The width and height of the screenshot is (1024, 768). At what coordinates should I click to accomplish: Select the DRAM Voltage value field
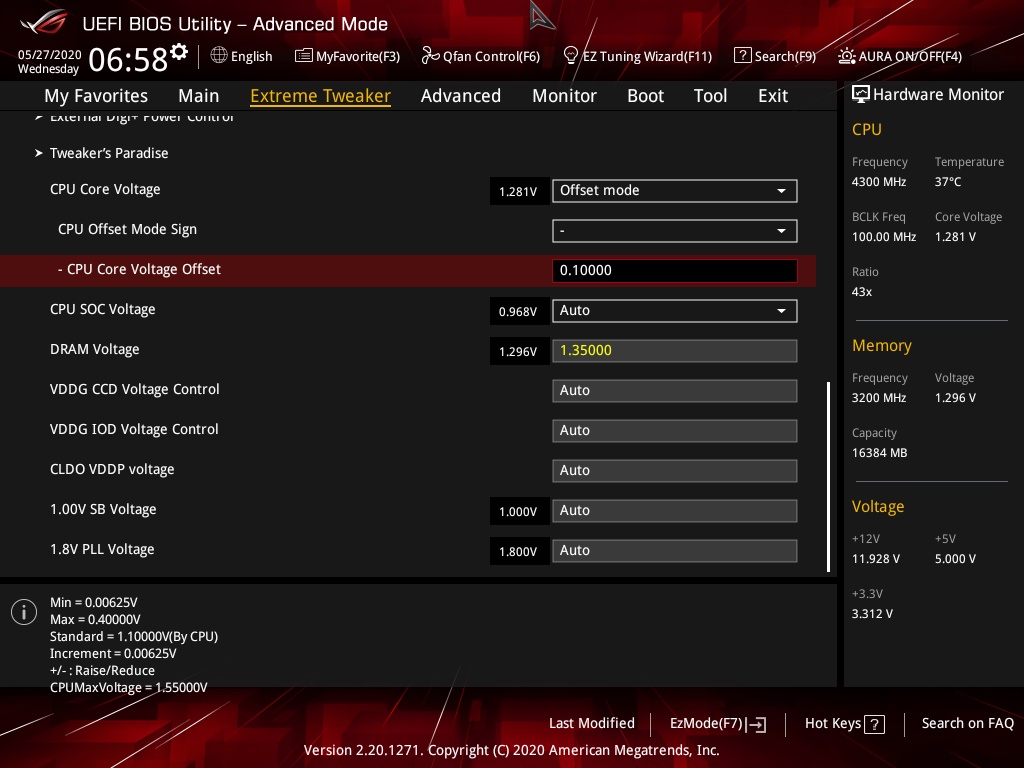coord(674,351)
